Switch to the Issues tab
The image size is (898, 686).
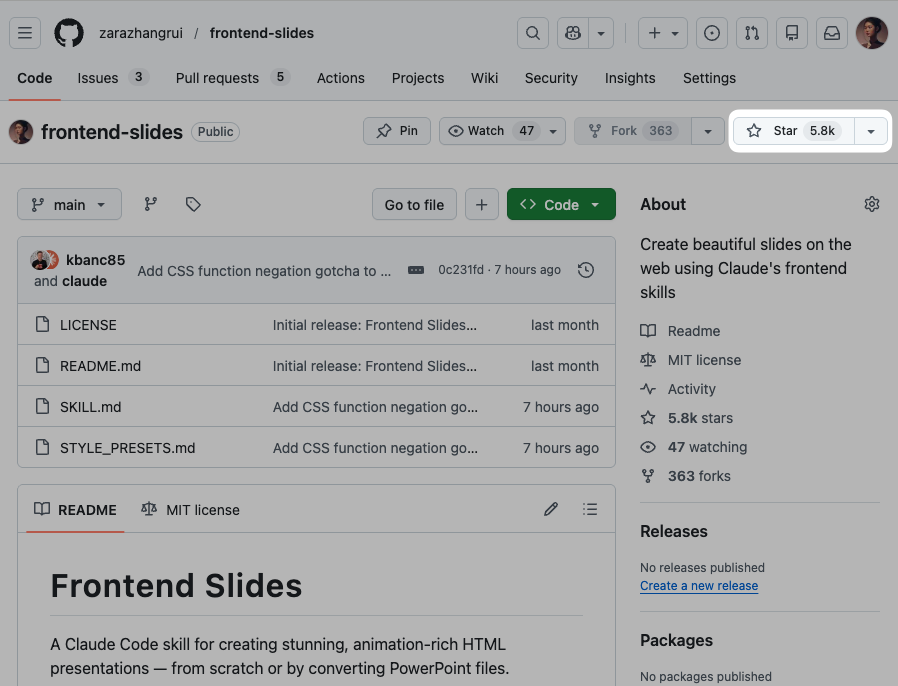113,78
